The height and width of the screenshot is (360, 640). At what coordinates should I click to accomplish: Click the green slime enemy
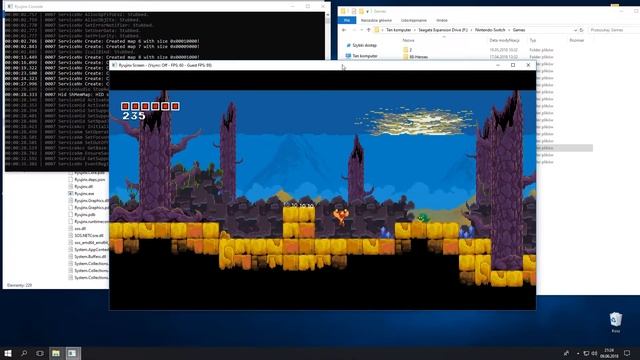423,218
